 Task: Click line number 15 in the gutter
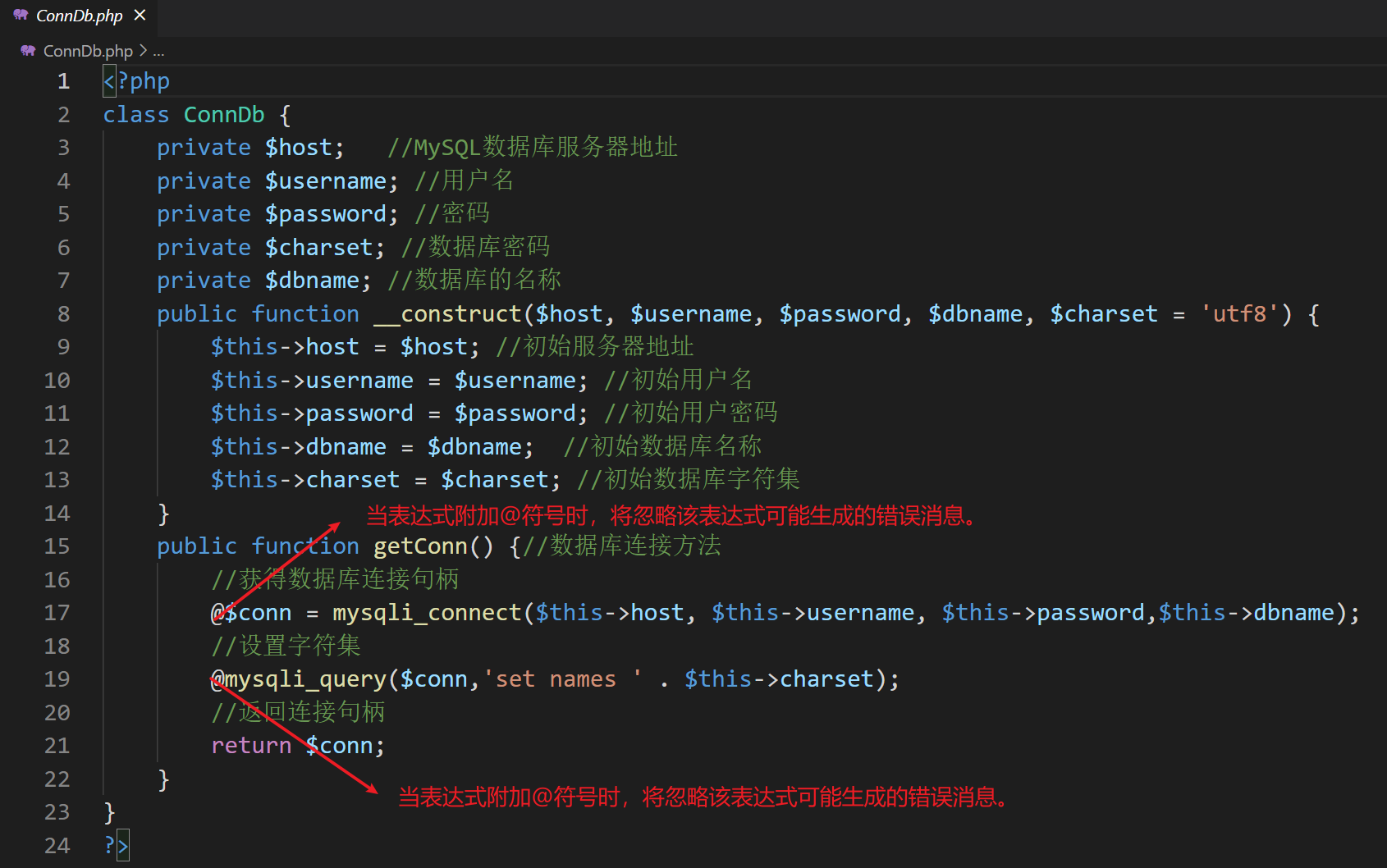click(x=57, y=546)
